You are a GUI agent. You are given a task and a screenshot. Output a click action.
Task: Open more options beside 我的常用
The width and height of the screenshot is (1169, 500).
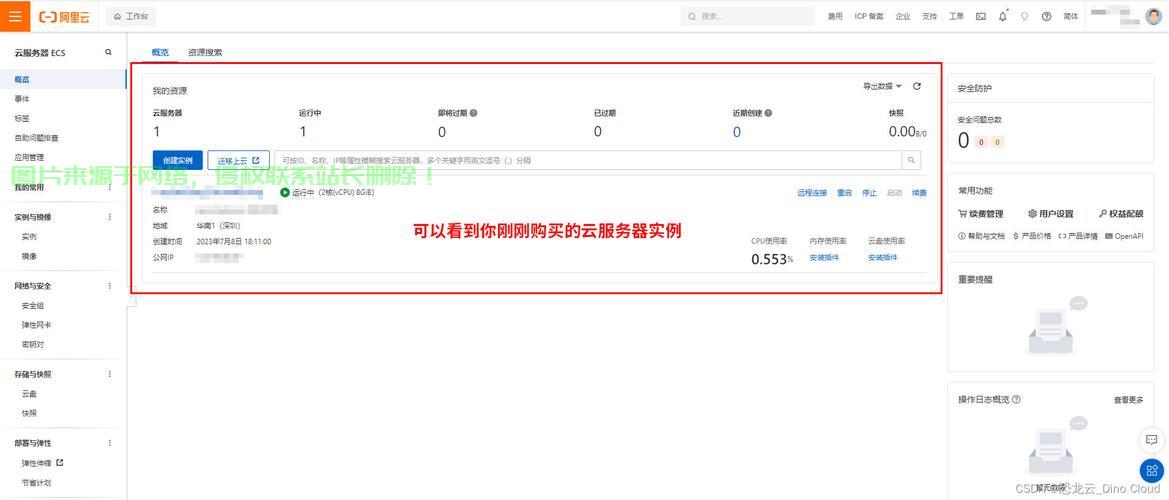(110, 187)
